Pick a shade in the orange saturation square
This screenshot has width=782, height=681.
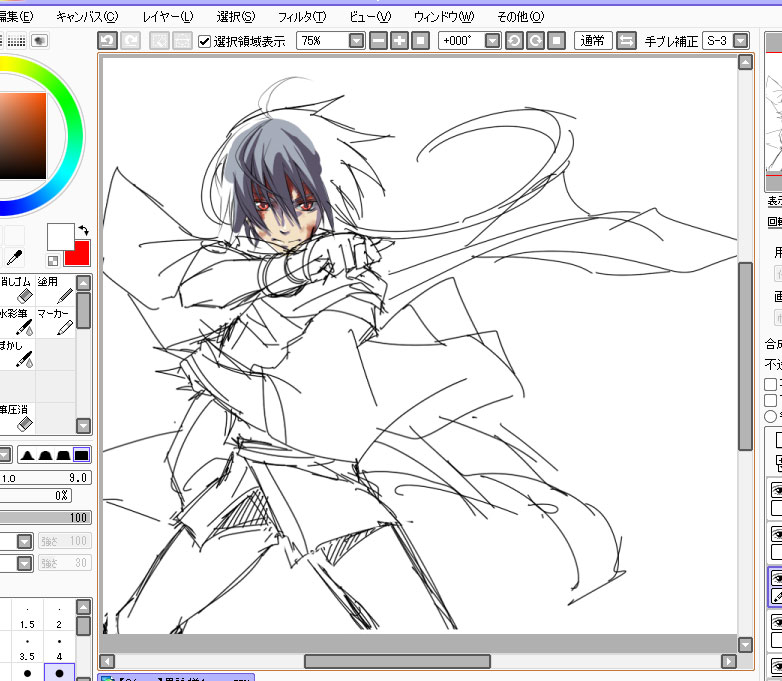pyautogui.click(x=22, y=136)
